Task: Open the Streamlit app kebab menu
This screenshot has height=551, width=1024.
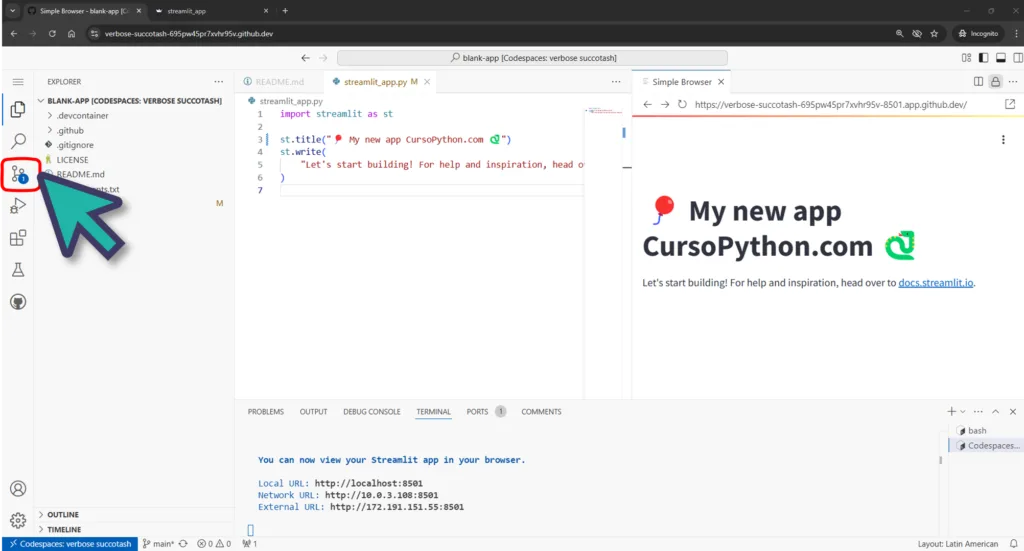Action: click(1003, 140)
